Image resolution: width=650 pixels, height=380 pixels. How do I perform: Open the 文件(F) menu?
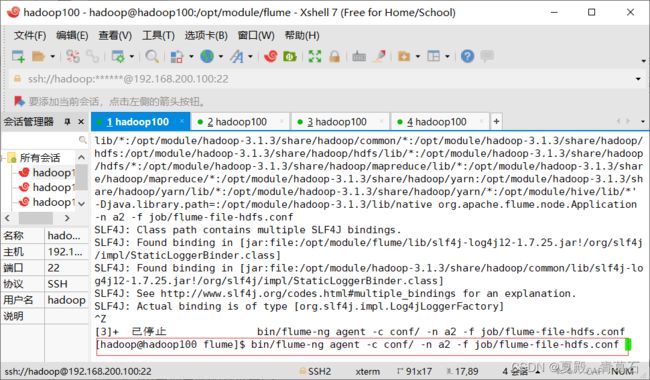[30, 36]
